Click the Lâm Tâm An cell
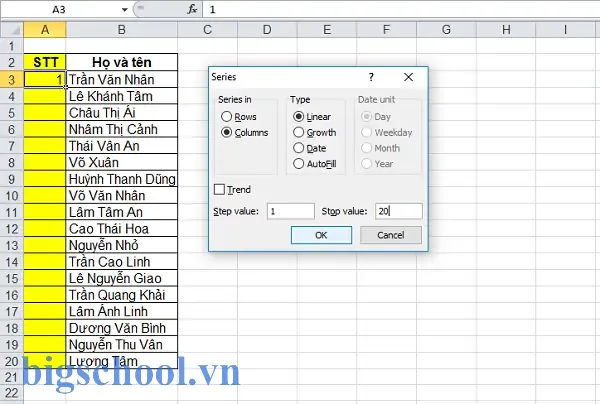Screen dimensions: 600x404 122,212
